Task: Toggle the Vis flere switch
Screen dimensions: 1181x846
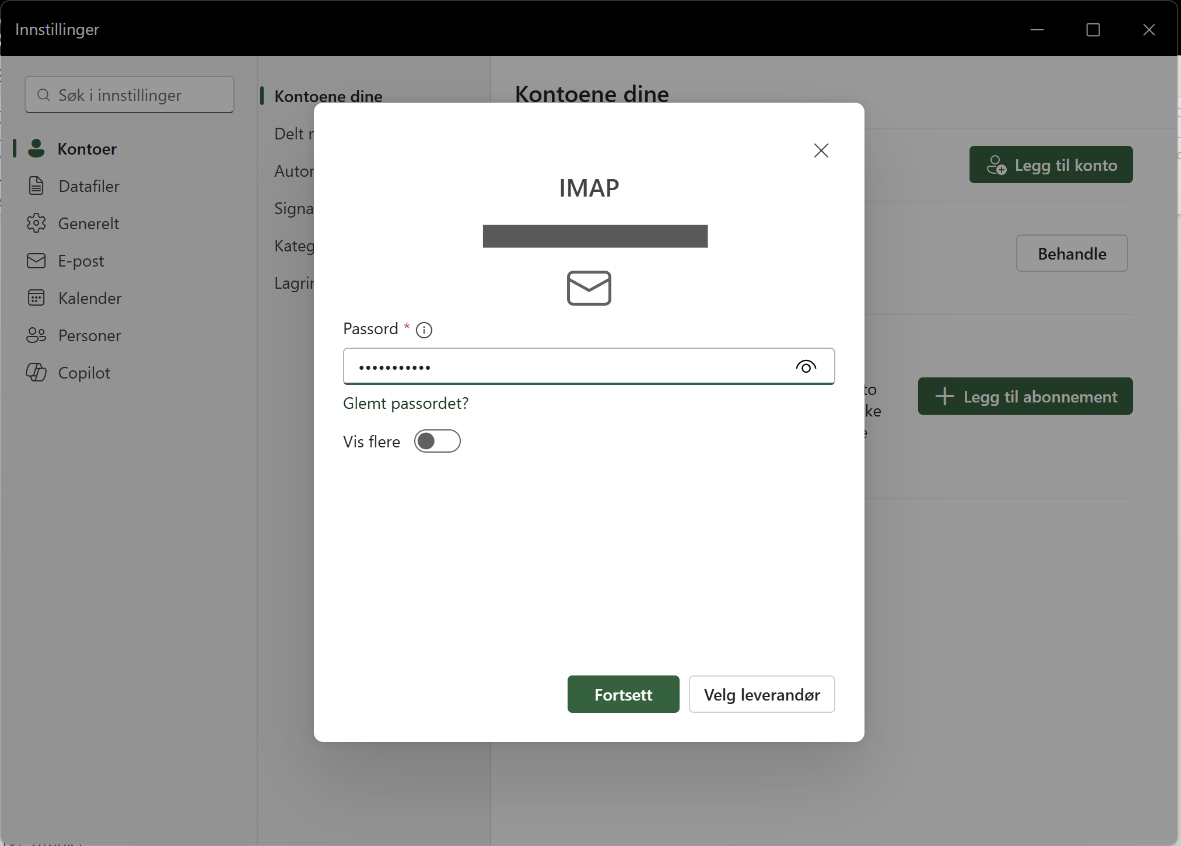Action: (437, 441)
